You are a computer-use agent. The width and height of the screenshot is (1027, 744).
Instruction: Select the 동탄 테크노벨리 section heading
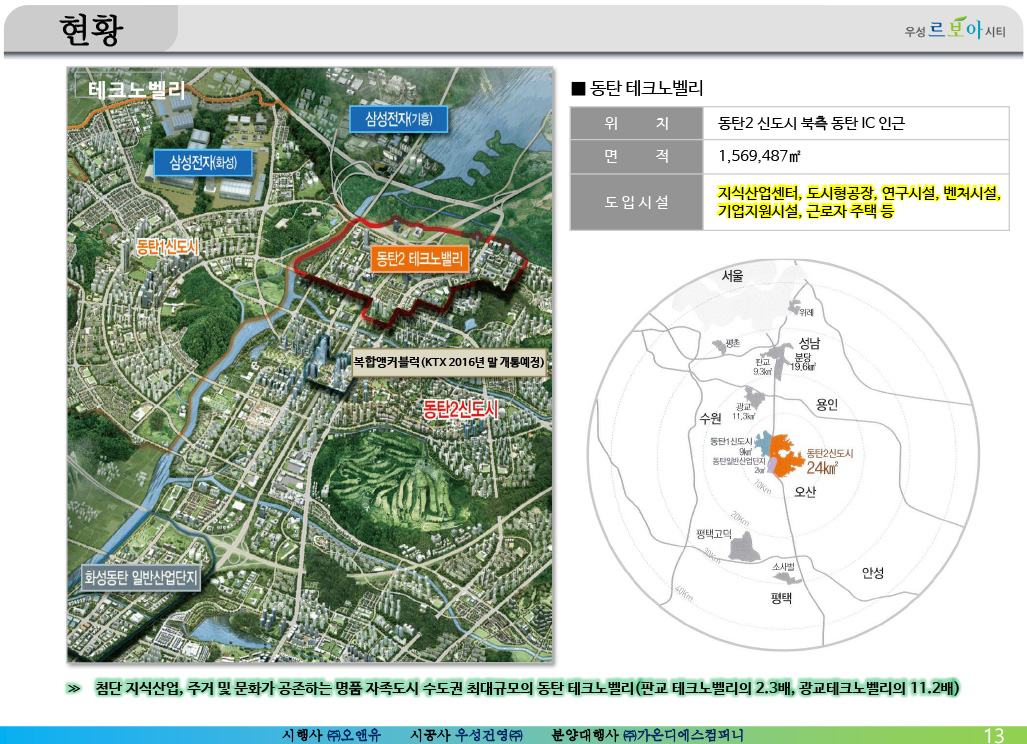click(646, 88)
